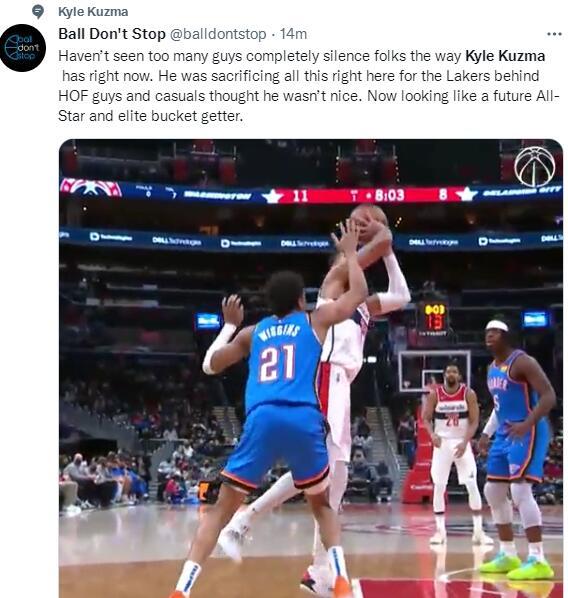Click Washington's score of 11 on the ribbon board
The image size is (568, 598).
tap(300, 196)
